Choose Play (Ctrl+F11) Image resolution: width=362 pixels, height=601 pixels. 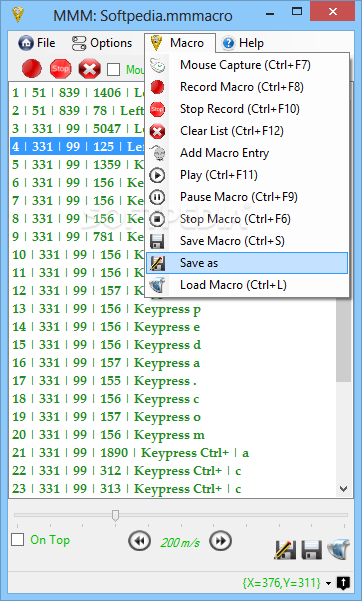(x=247, y=175)
